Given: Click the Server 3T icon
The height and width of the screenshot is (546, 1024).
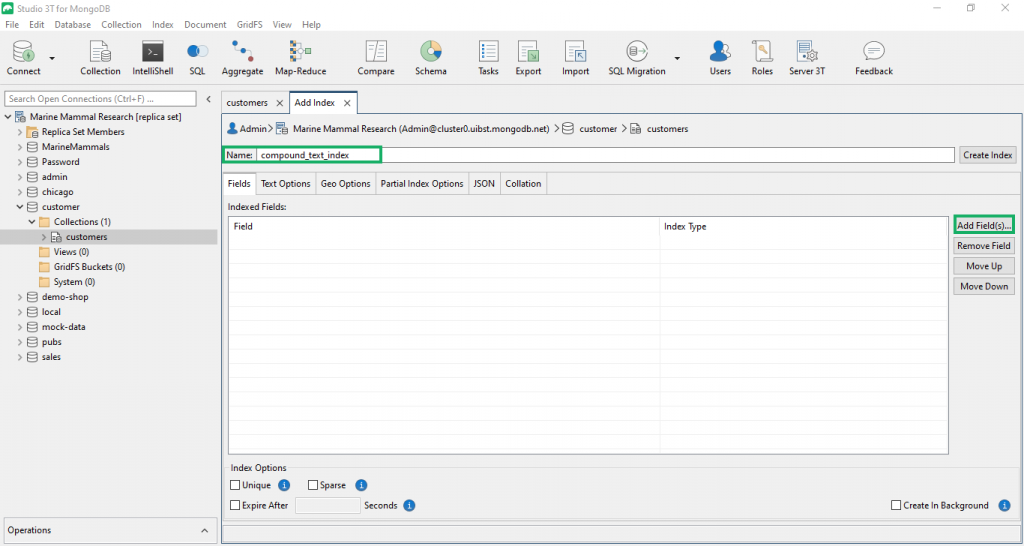Looking at the screenshot, I should pyautogui.click(x=807, y=57).
